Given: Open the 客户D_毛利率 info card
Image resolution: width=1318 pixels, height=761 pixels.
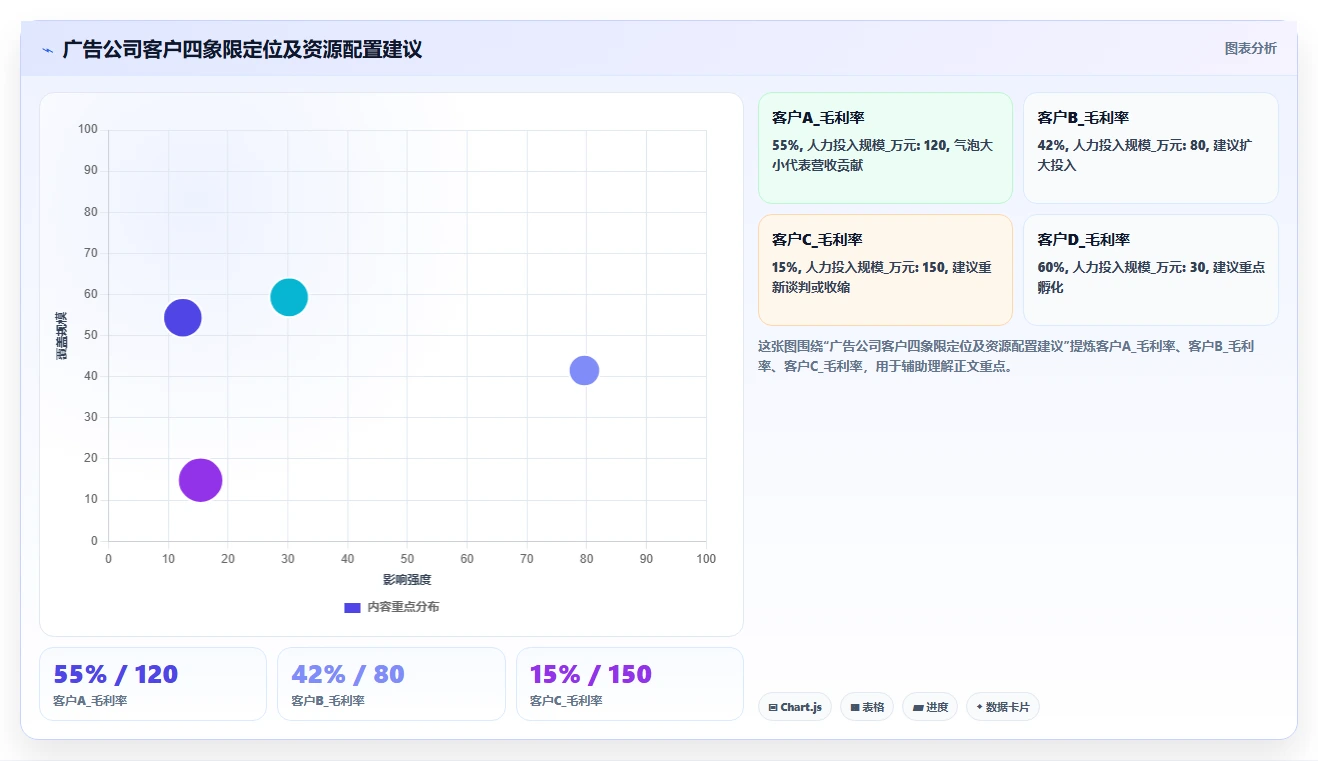Looking at the screenshot, I should [1150, 270].
